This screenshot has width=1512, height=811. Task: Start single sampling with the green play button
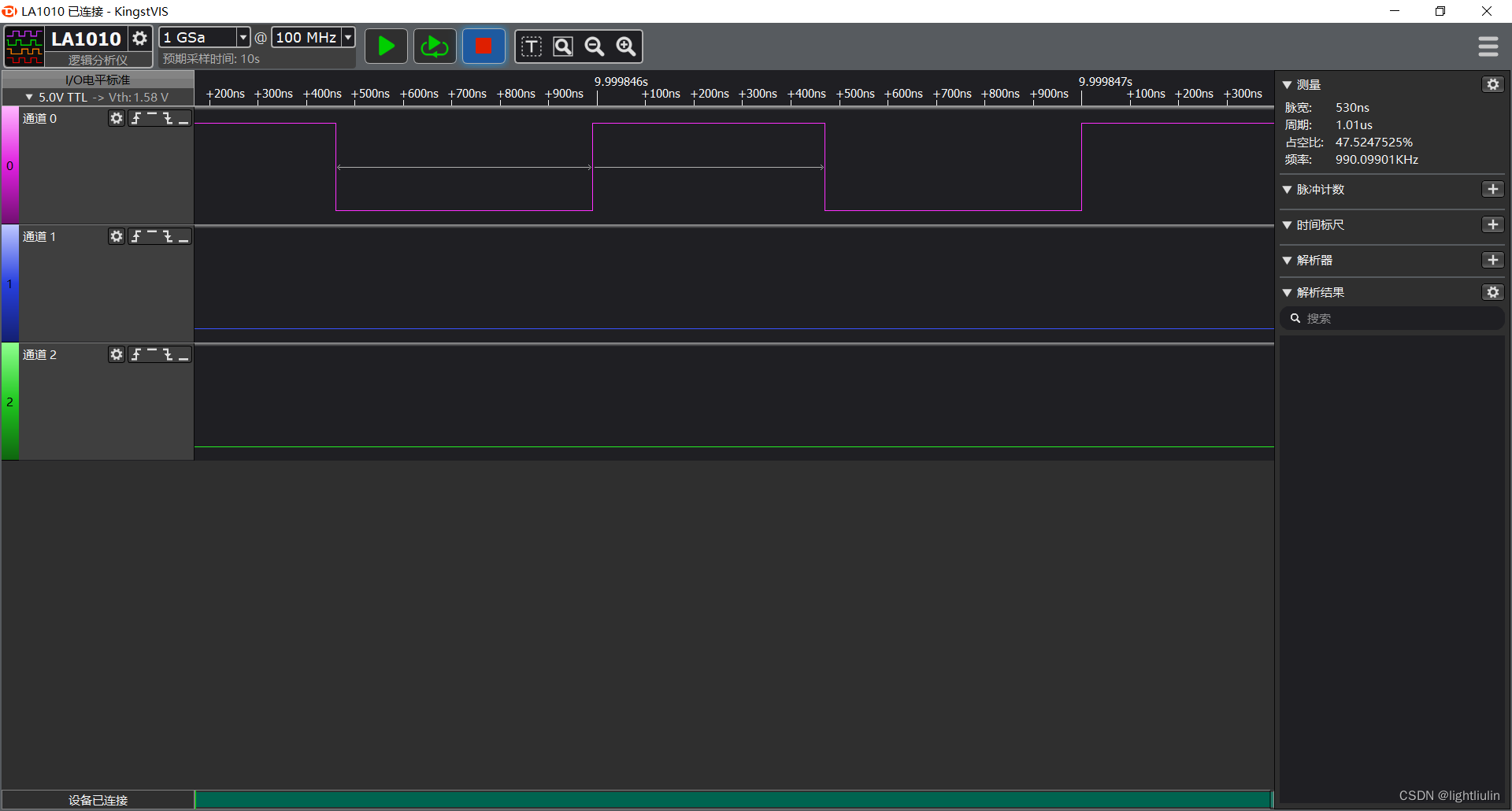pos(386,46)
